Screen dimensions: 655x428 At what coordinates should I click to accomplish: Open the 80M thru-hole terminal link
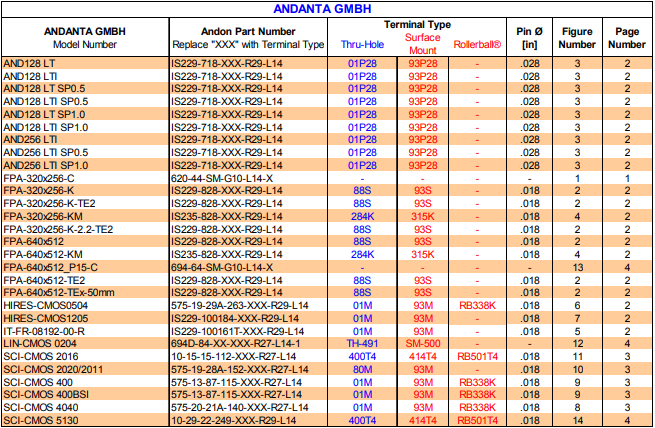click(x=361, y=369)
